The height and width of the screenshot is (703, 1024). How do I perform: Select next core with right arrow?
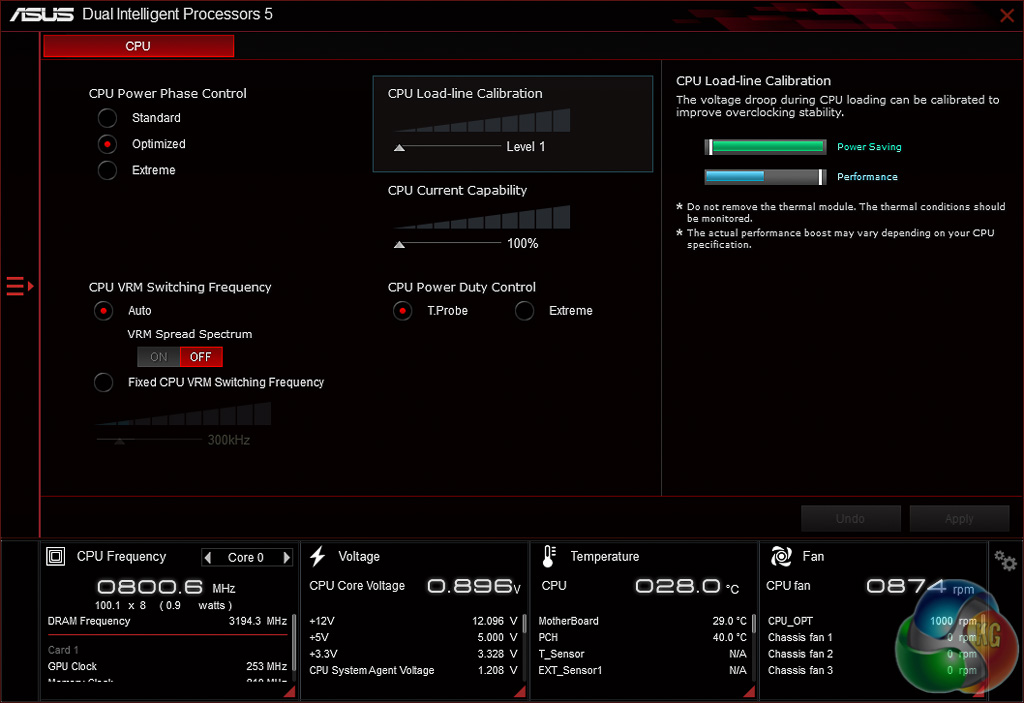286,557
